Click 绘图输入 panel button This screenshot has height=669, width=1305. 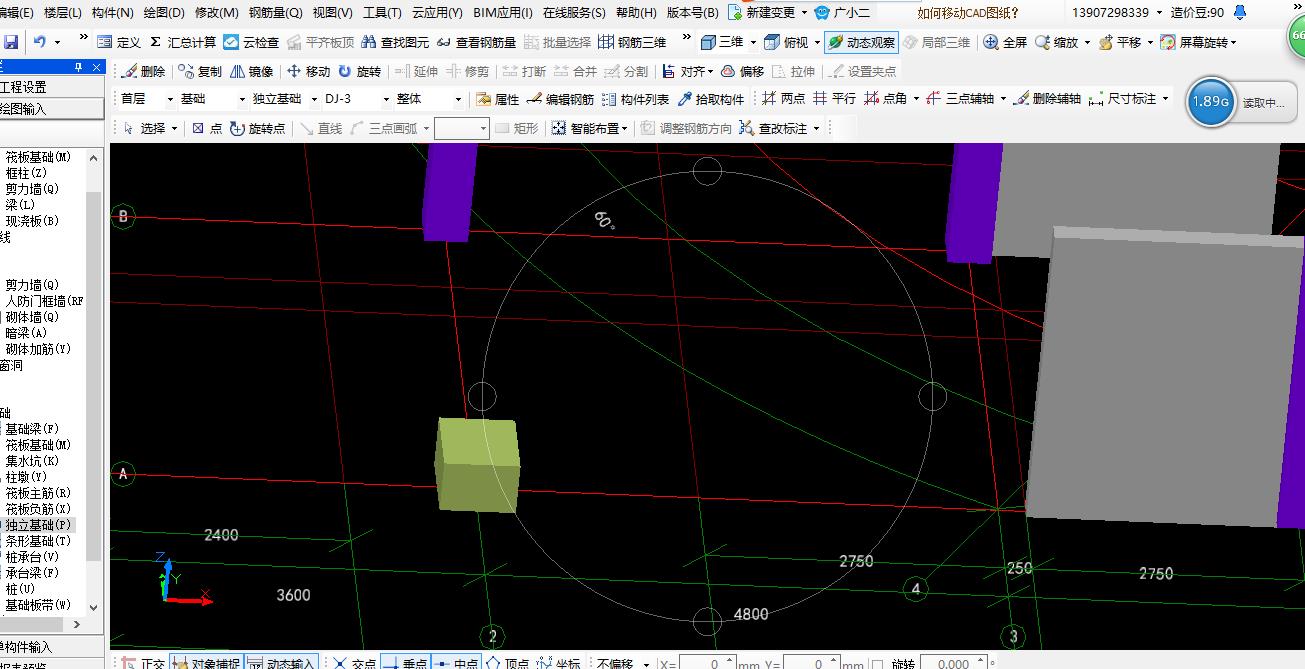click(52, 109)
